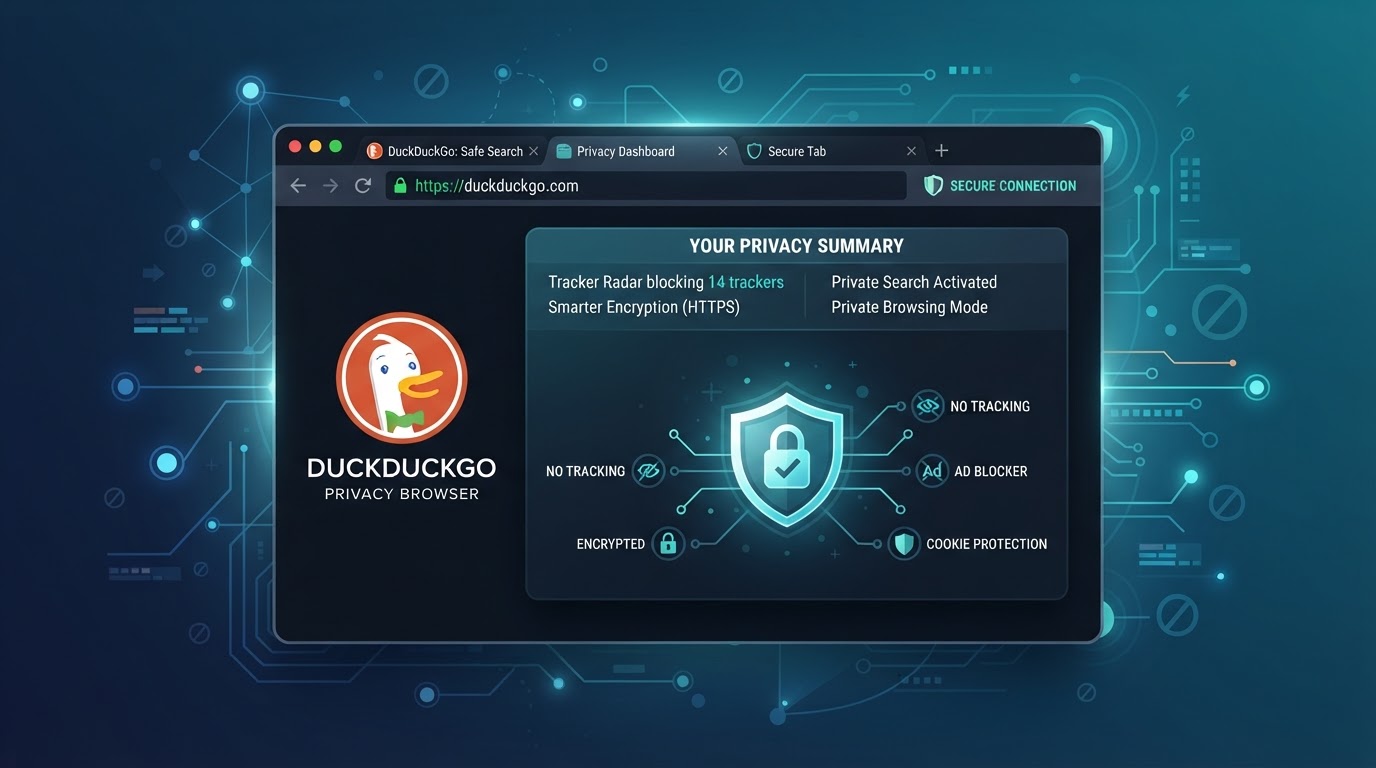Click the duckduckgo.com address bar
The width and height of the screenshot is (1376, 768).
point(646,186)
